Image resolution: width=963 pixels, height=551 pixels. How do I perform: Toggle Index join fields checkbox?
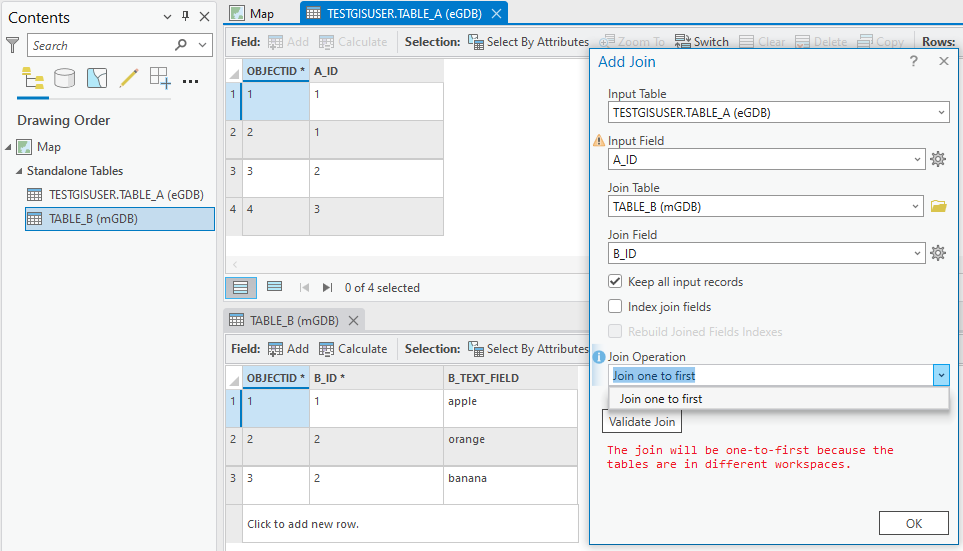pos(615,307)
